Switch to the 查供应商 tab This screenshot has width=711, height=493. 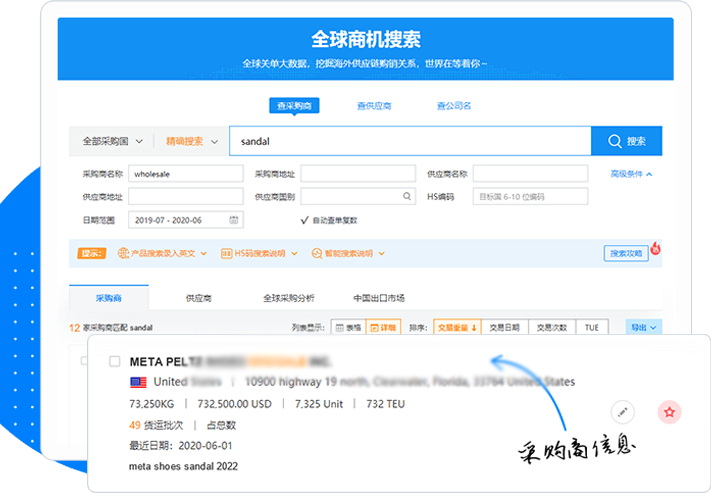(x=374, y=105)
